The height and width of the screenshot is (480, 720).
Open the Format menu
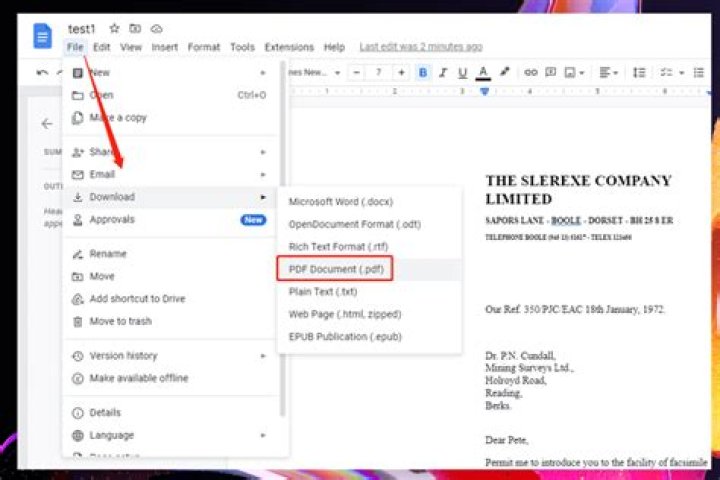coord(204,47)
